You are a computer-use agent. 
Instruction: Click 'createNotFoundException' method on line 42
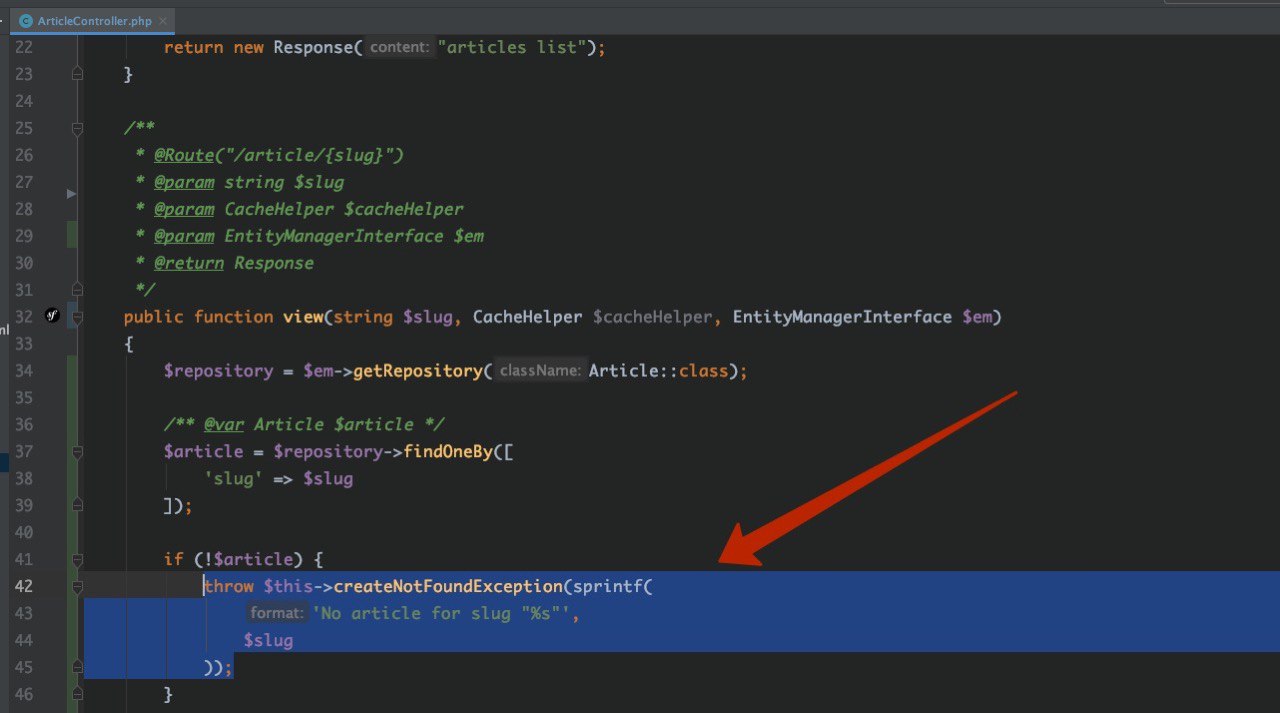tap(448, 586)
